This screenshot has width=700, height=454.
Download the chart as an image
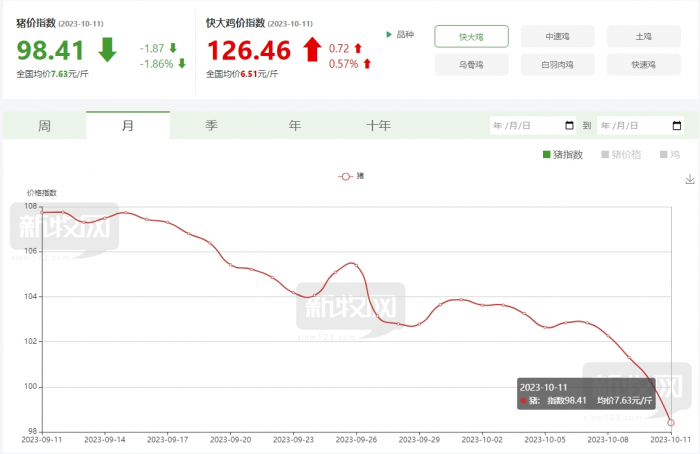690,179
